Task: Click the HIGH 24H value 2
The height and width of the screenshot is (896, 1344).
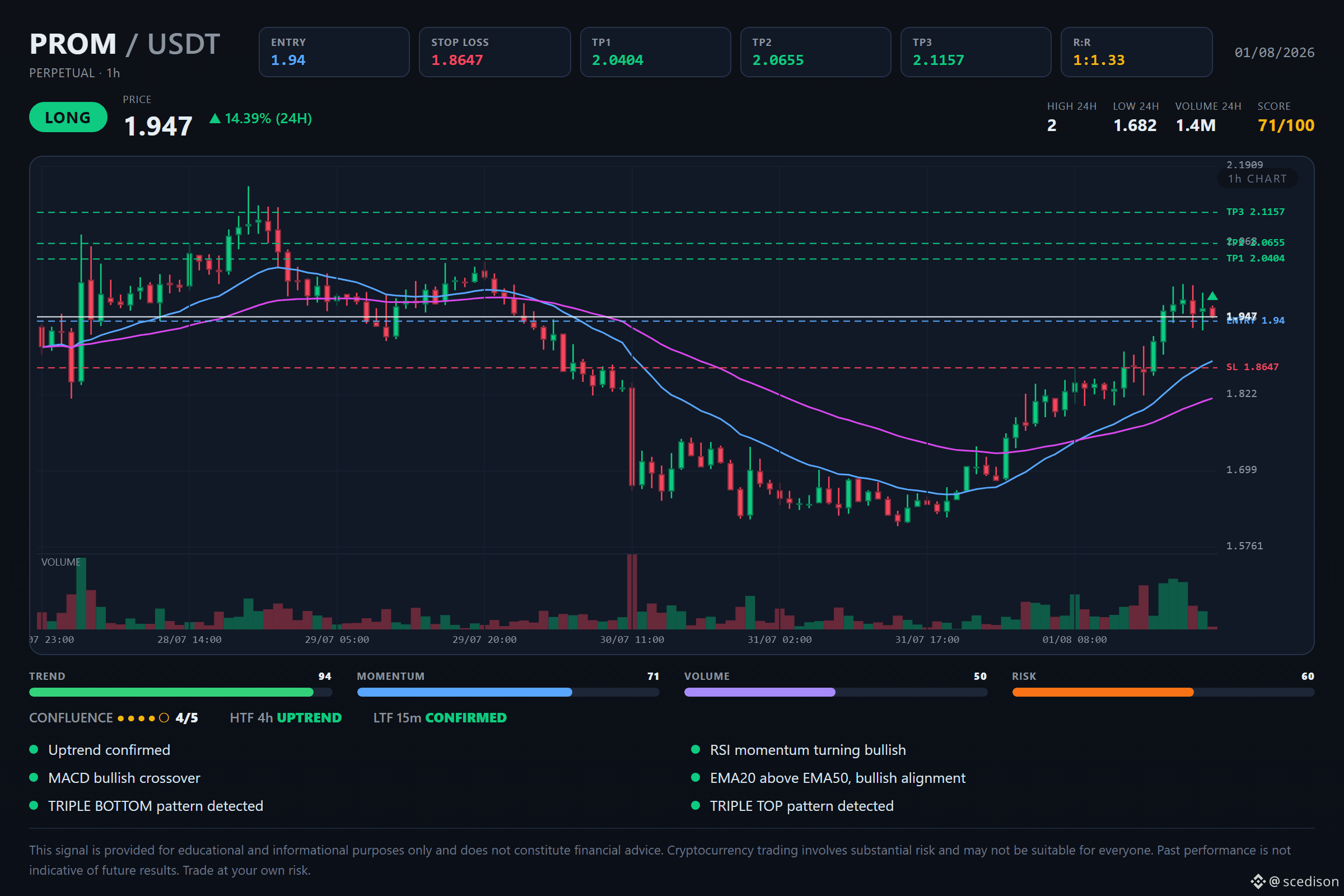Action: (x=1052, y=125)
